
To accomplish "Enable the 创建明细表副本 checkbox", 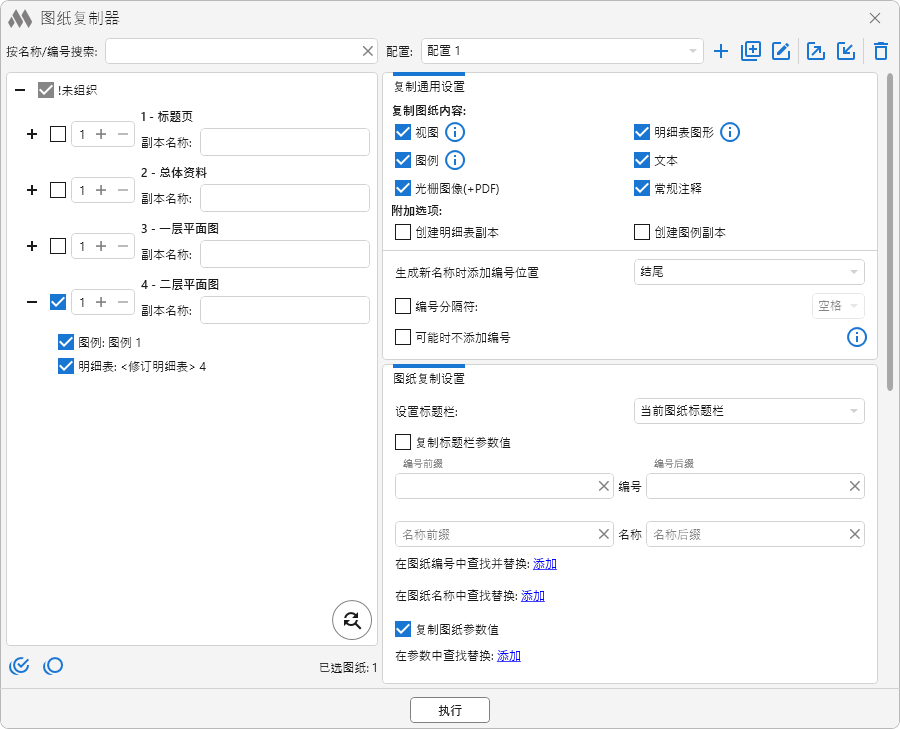I will (403, 232).
